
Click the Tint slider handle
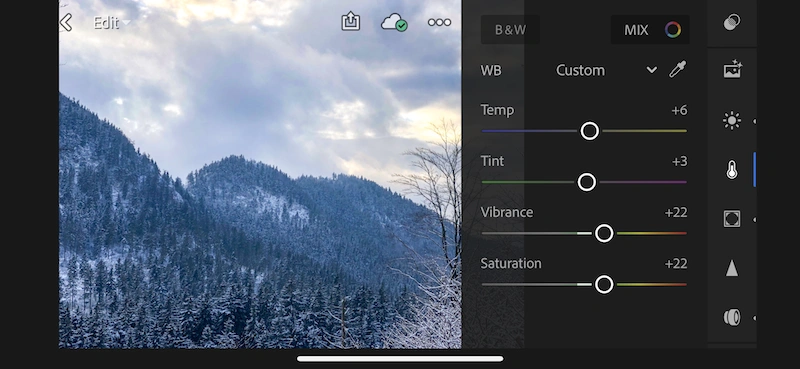pyautogui.click(x=587, y=182)
